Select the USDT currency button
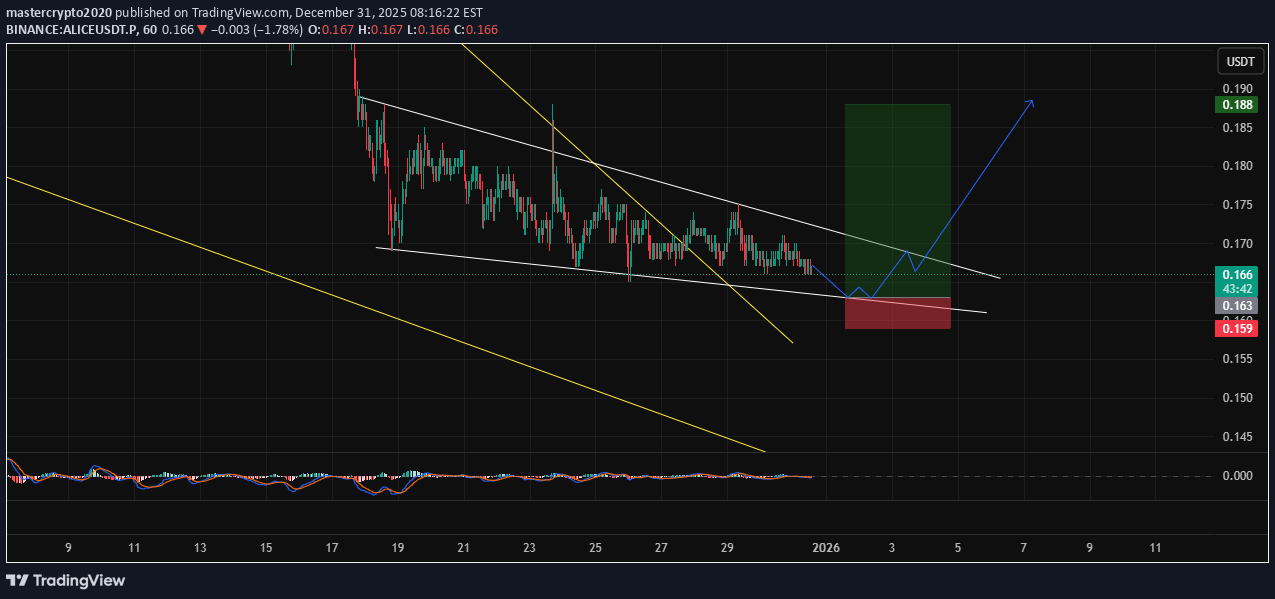This screenshot has width=1275, height=599. pos(1239,61)
